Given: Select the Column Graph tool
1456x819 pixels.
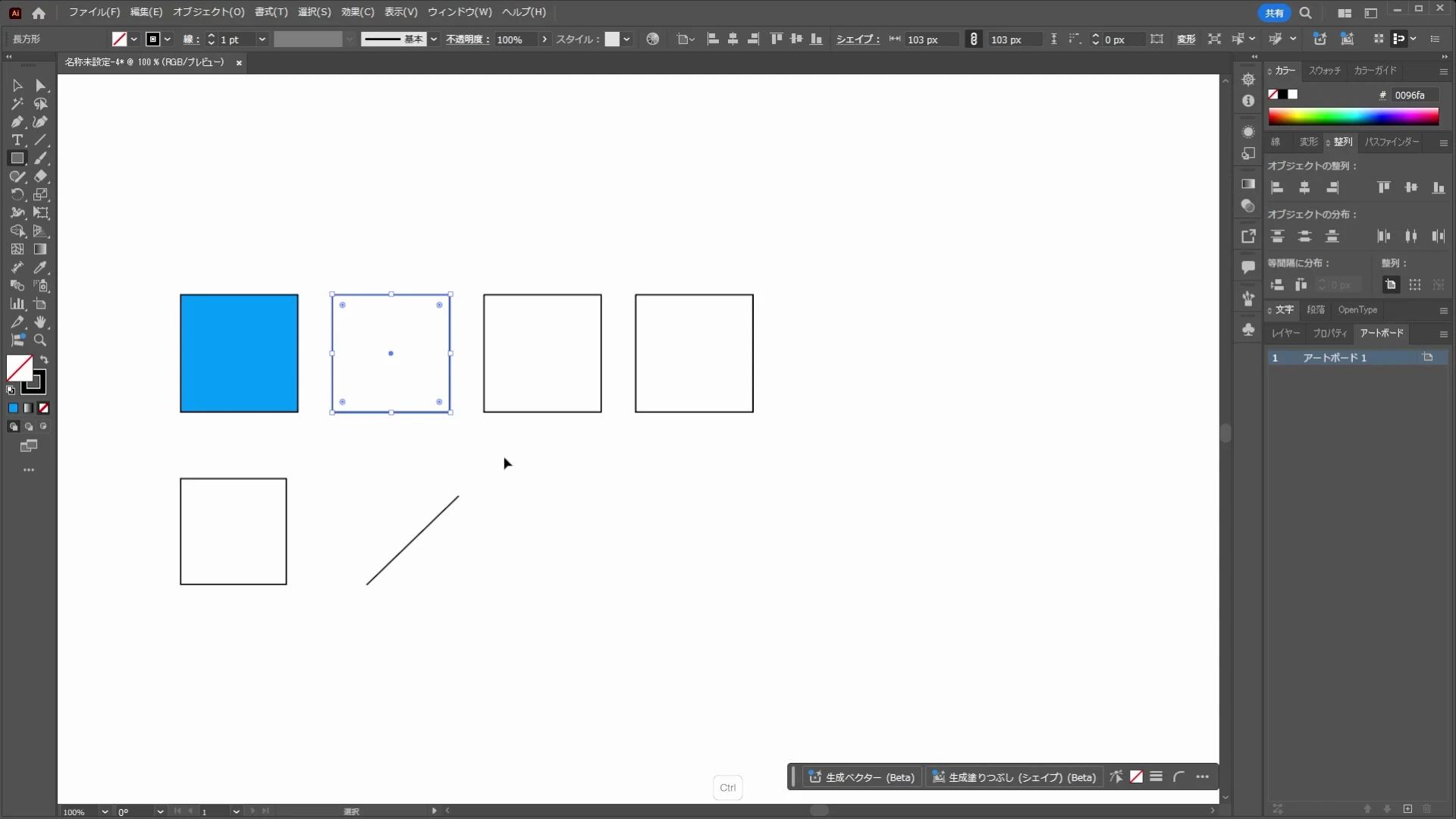Looking at the screenshot, I should point(17,304).
